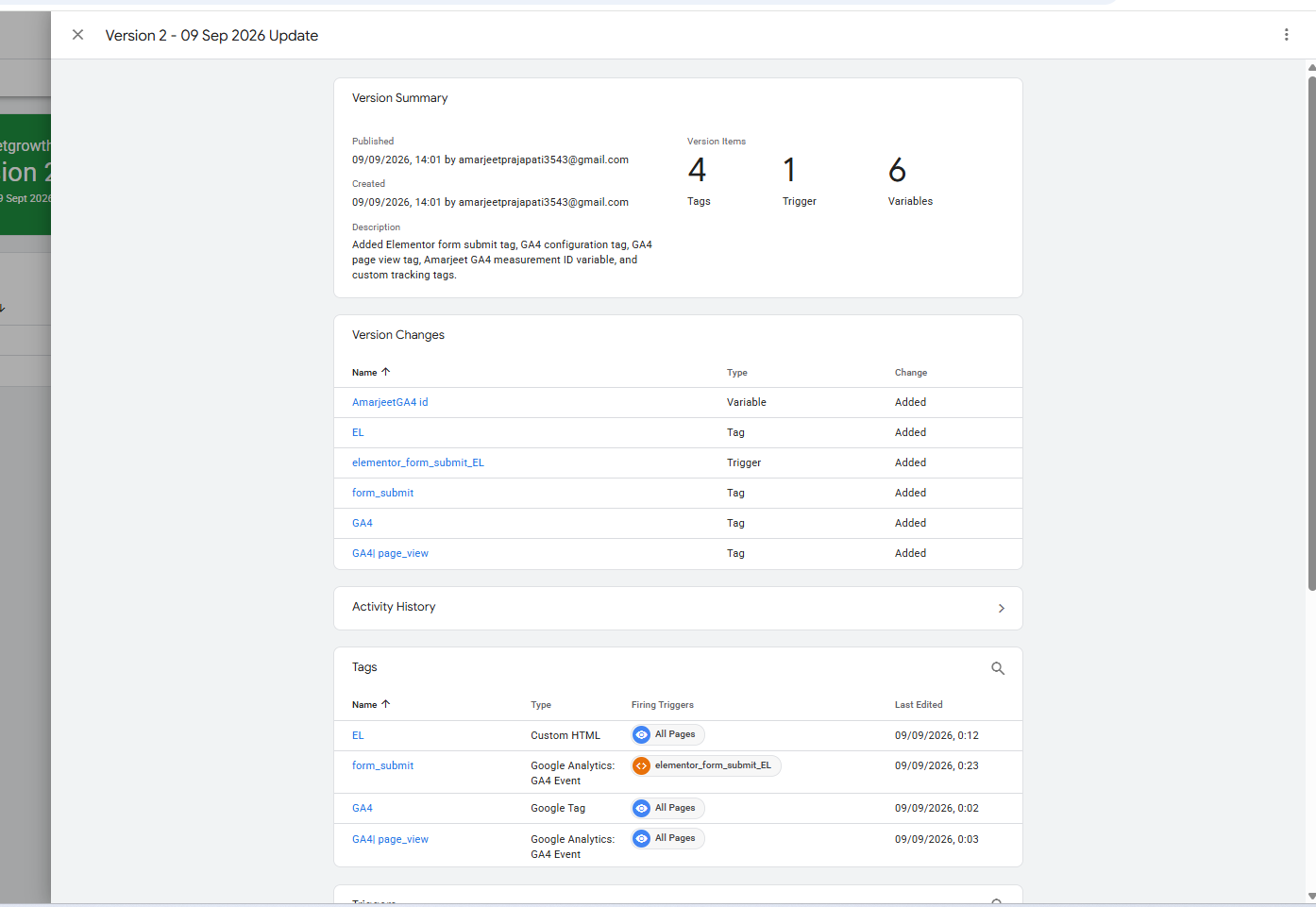
Task: Click the Last Edited column header
Action: [919, 705]
